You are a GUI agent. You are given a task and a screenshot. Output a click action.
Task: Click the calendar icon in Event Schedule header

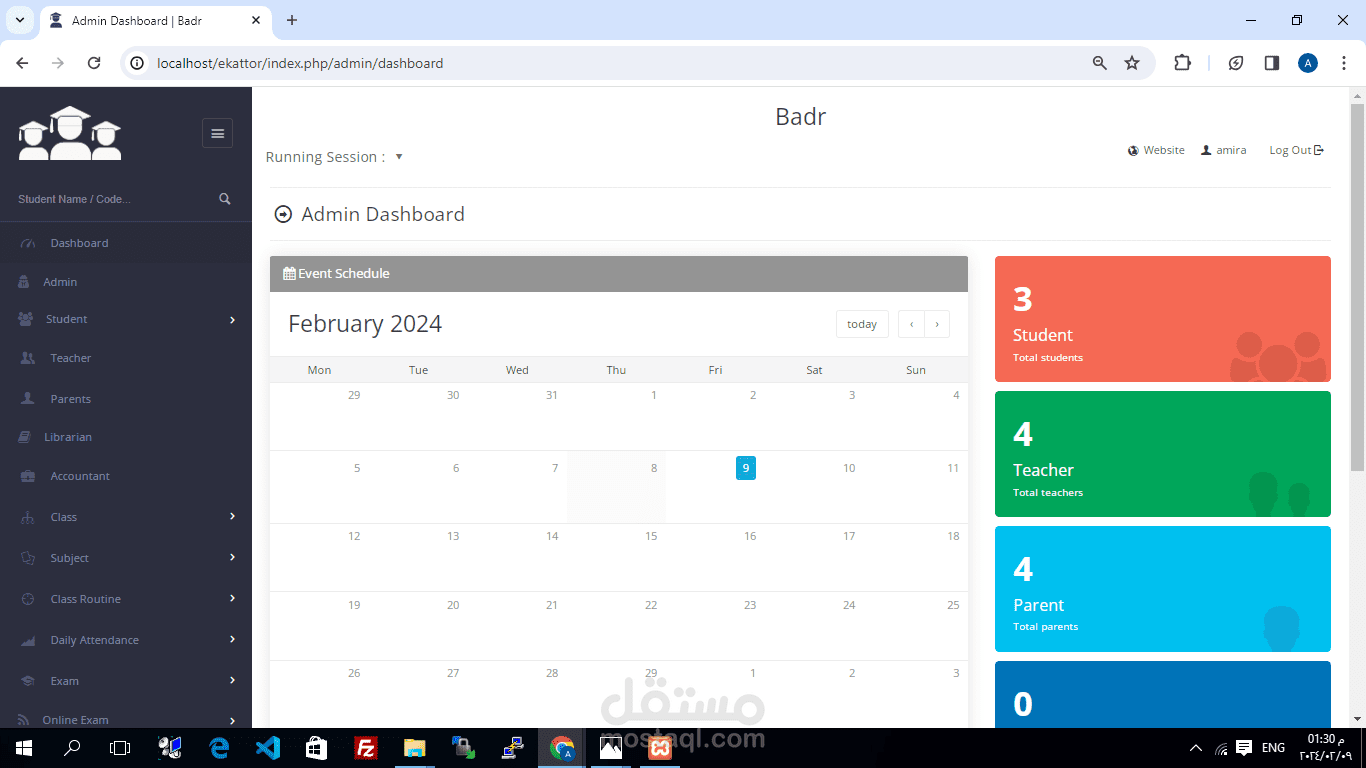(x=289, y=273)
